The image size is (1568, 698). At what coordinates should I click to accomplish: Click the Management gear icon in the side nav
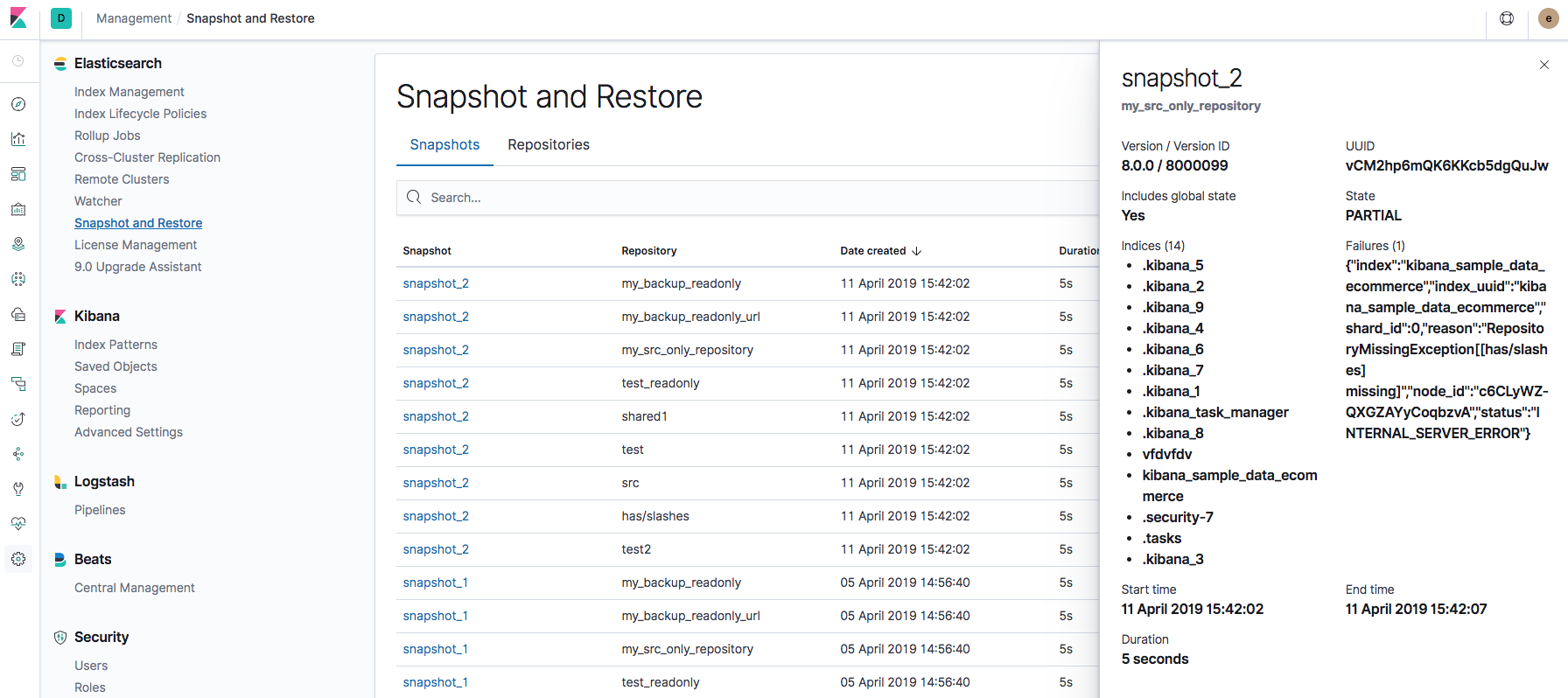(x=18, y=559)
